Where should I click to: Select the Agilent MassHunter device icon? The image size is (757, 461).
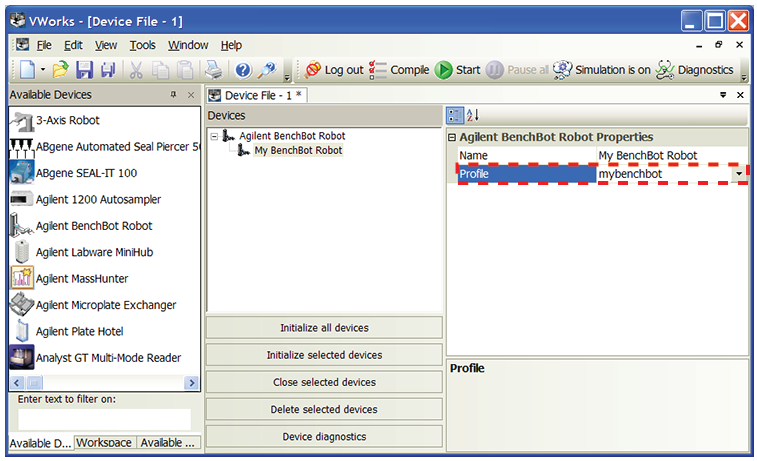(x=22, y=278)
